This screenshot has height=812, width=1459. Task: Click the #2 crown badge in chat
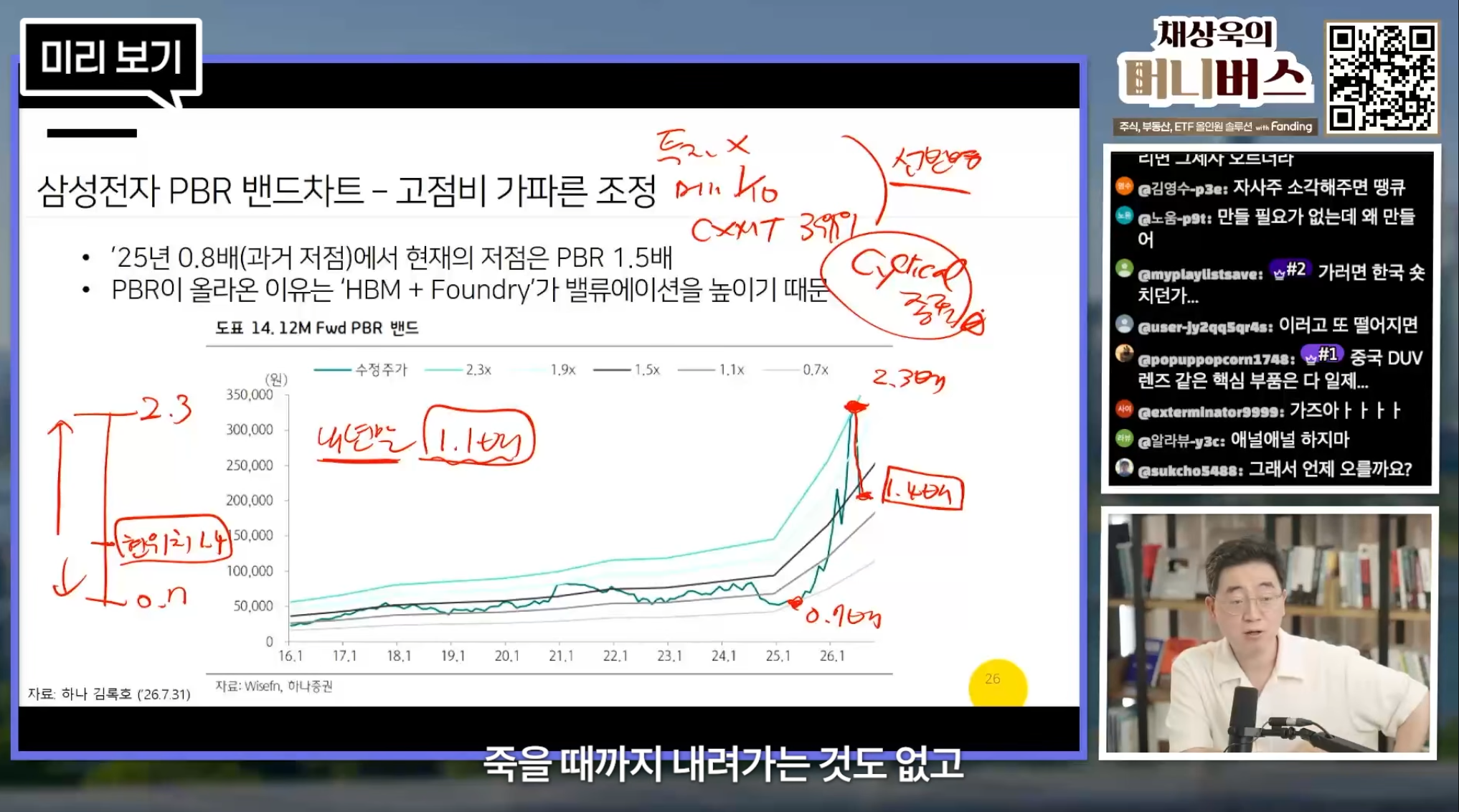[x=1289, y=270]
